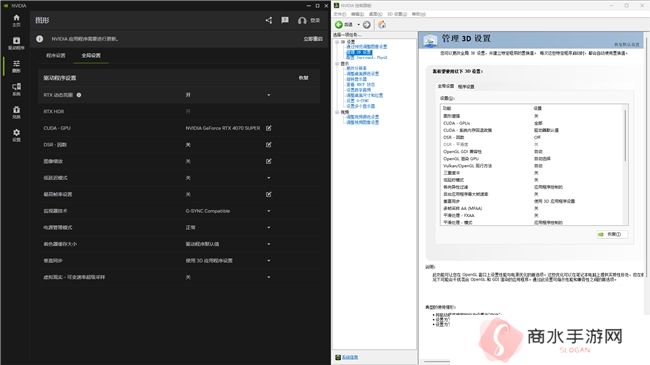The width and height of the screenshot is (650, 365).
Task: Open the Home page in NVIDIA app sidebar
Action: [x=16, y=20]
